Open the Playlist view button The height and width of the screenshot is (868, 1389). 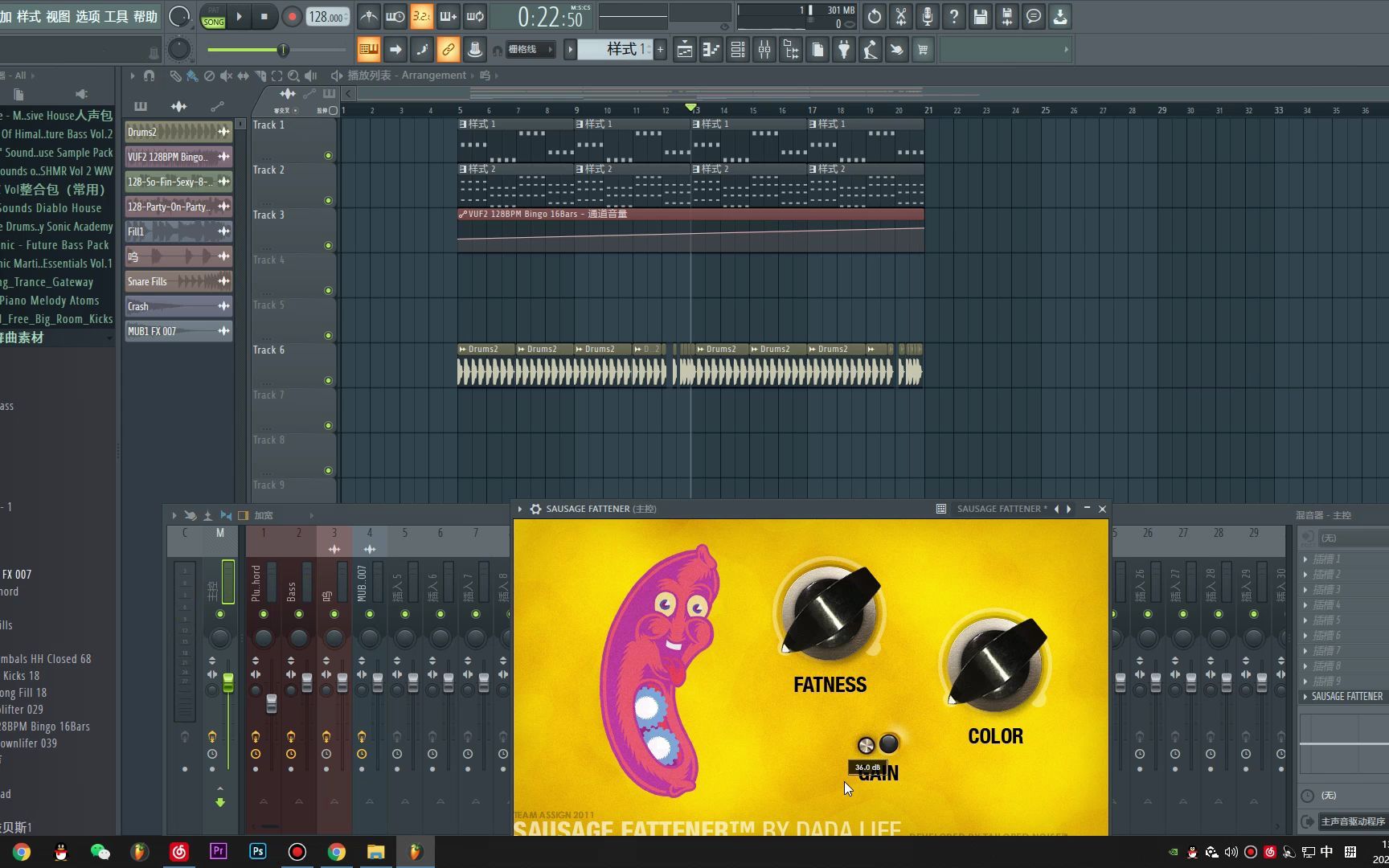[x=684, y=50]
